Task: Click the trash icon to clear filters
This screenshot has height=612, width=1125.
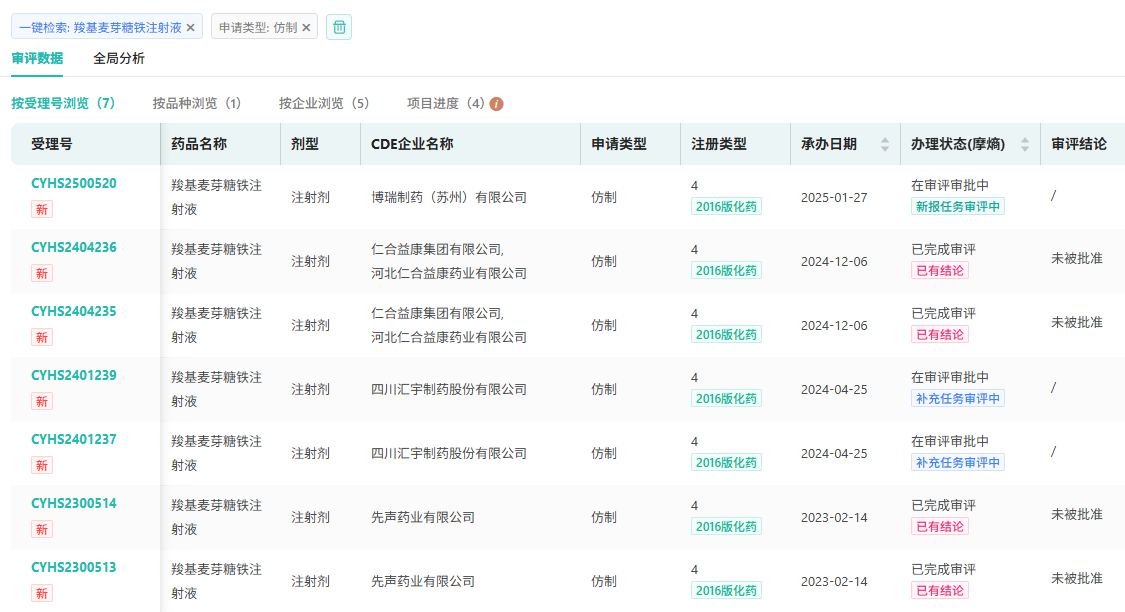Action: [x=339, y=27]
